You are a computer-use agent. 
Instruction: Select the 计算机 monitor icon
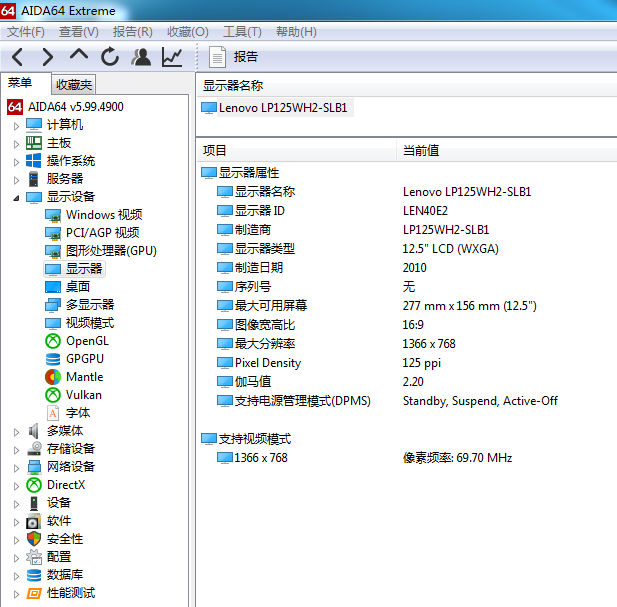click(x=34, y=125)
